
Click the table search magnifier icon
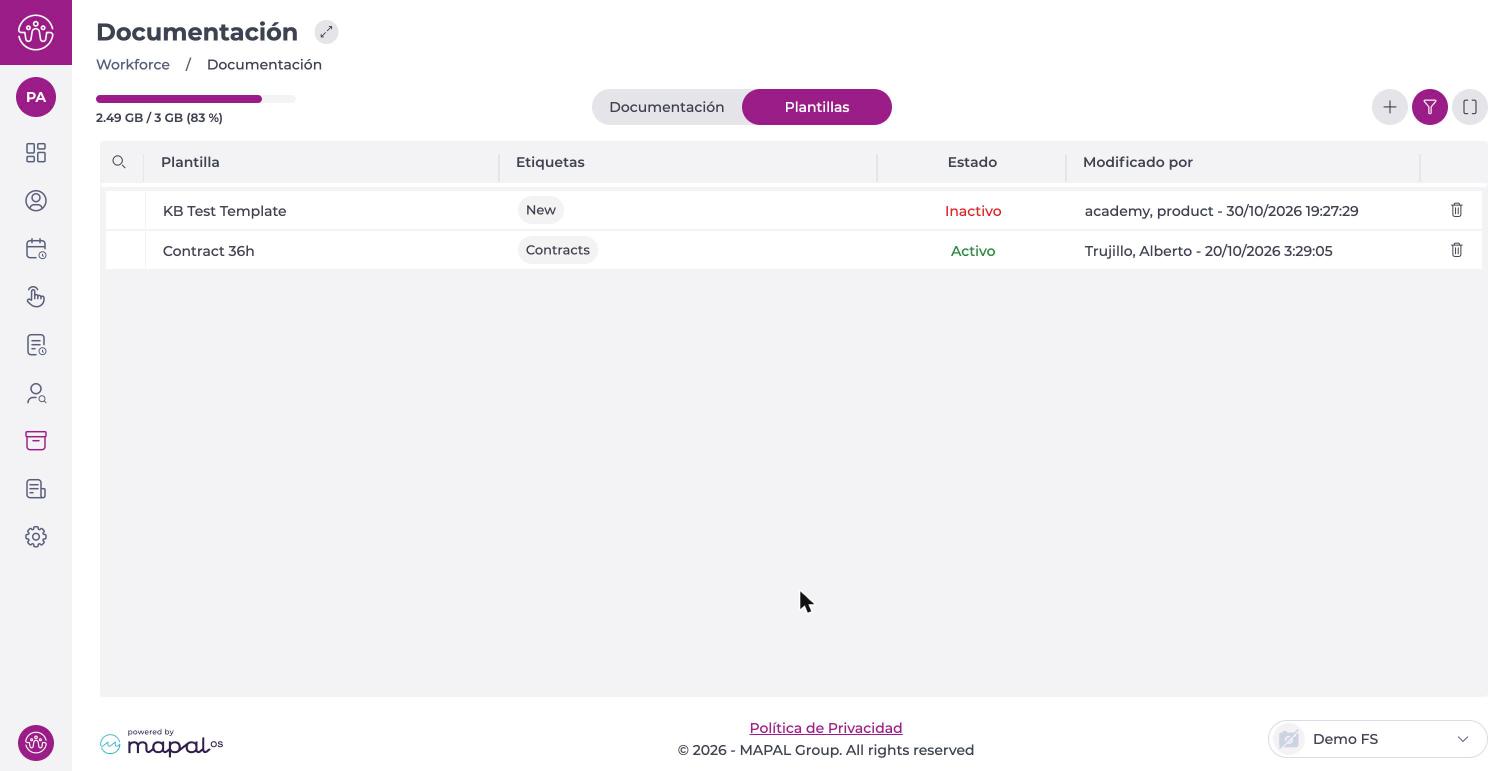point(119,162)
